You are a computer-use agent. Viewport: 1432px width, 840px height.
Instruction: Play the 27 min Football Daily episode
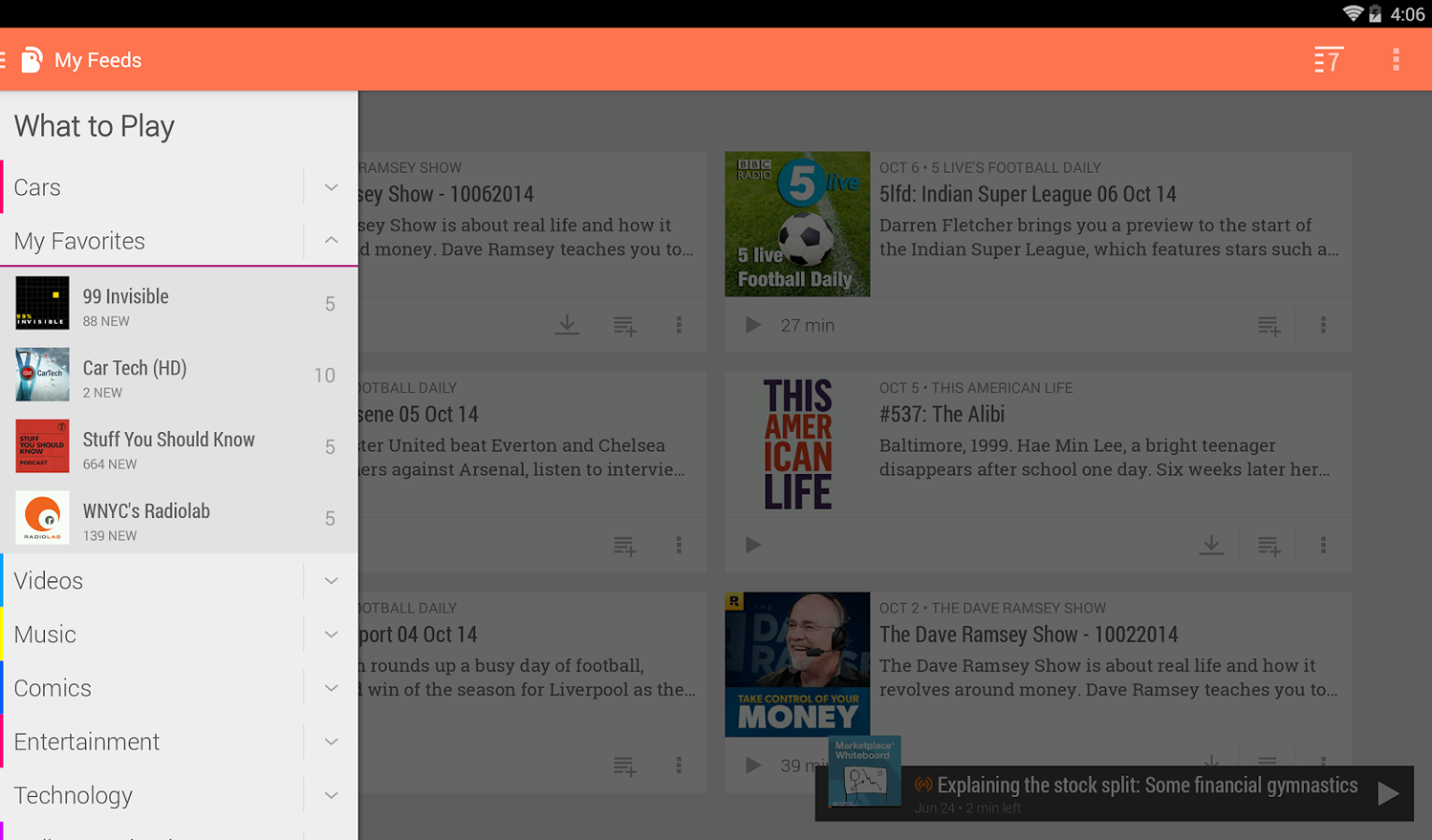pos(752,326)
